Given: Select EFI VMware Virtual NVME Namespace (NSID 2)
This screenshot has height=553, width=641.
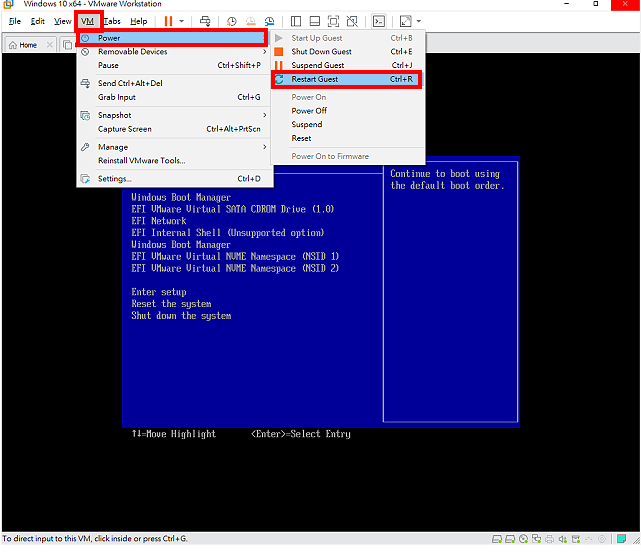Looking at the screenshot, I should (235, 269).
